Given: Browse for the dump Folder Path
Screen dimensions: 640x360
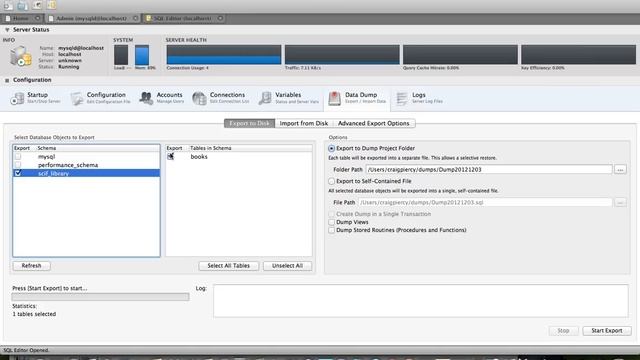Looking at the screenshot, I should point(620,169).
